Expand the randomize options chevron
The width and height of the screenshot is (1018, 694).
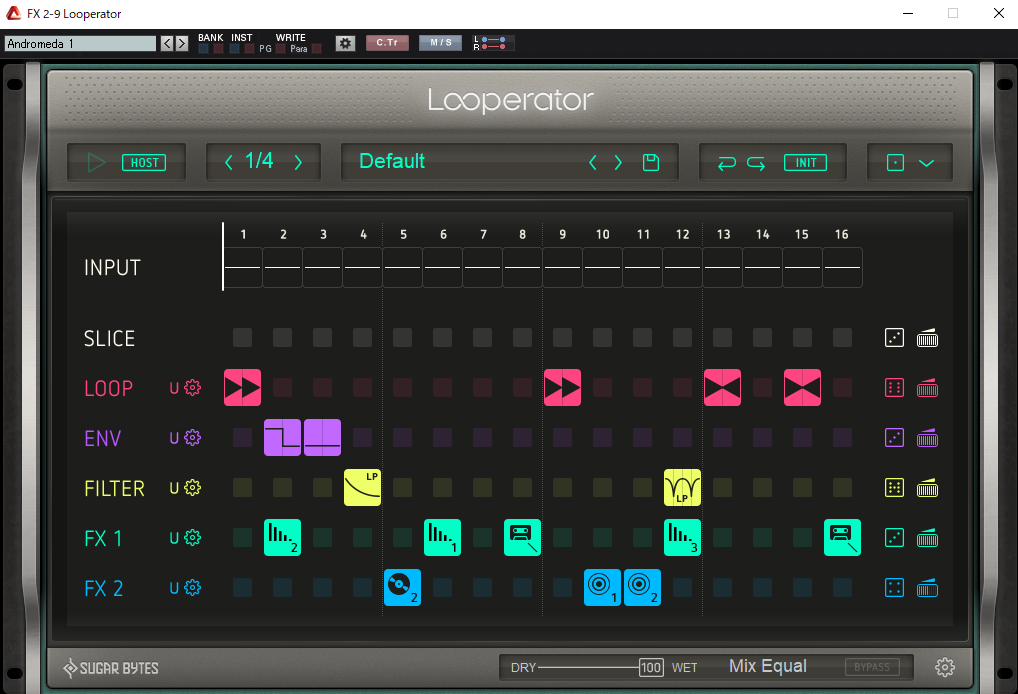tap(926, 163)
